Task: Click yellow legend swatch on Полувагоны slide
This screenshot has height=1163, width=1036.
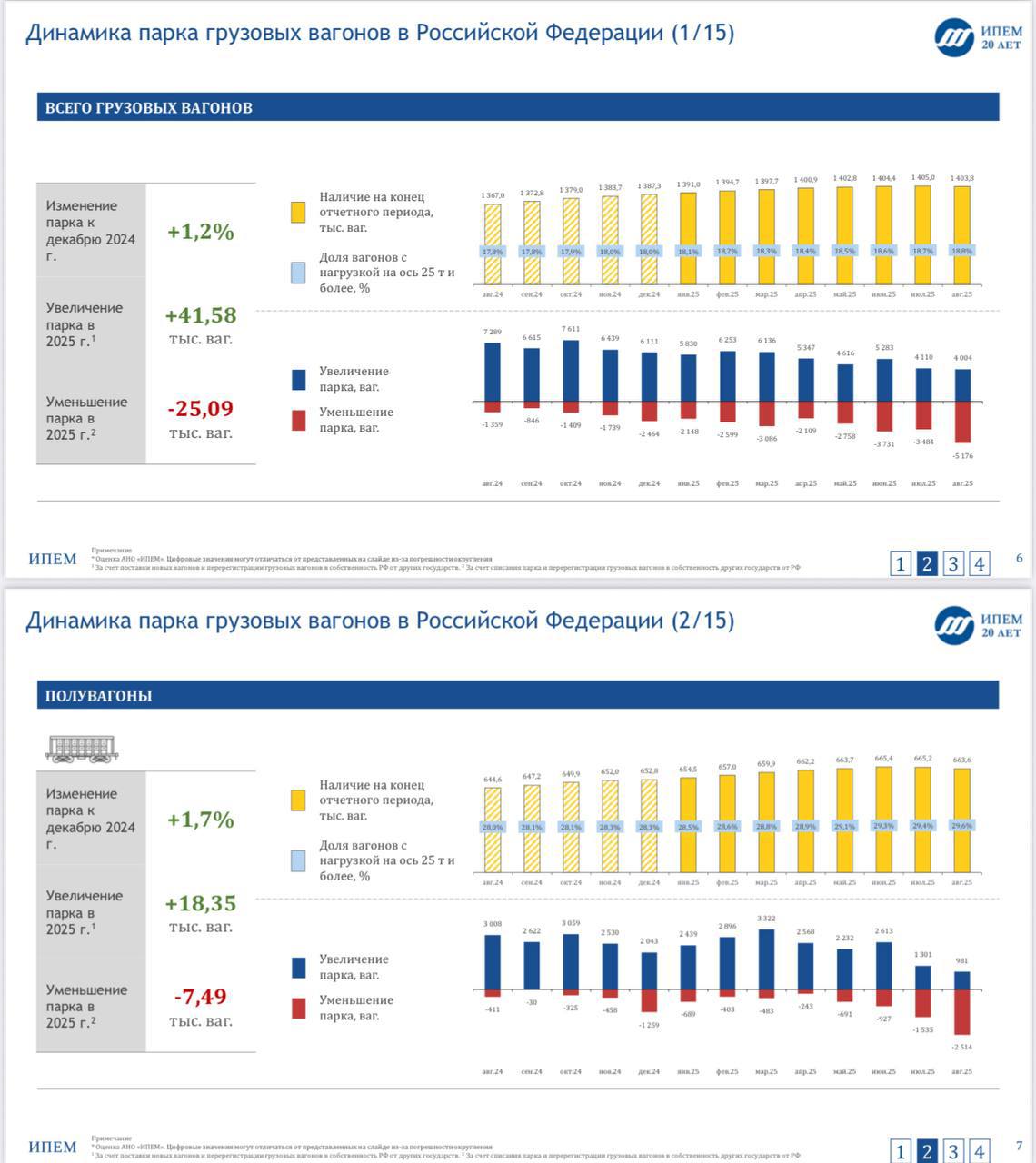Action: [298, 800]
